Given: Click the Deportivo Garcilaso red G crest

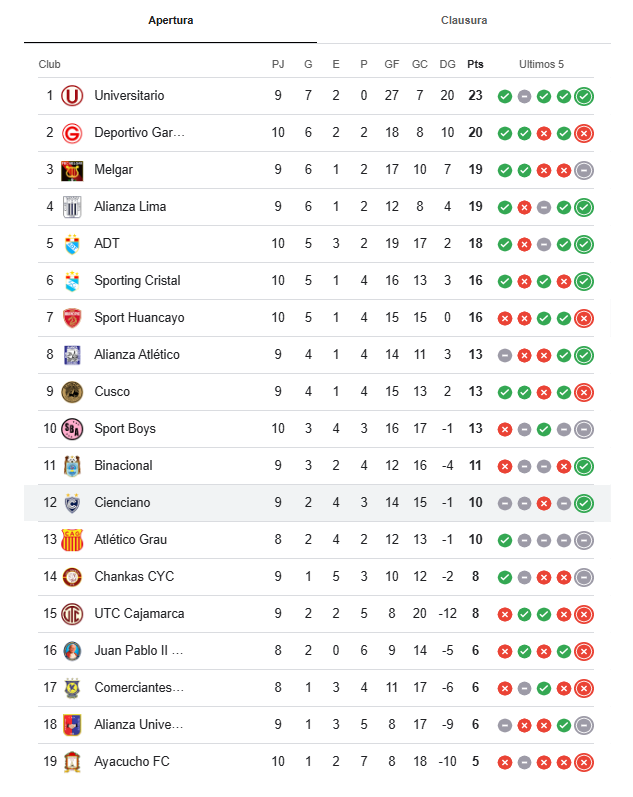Looking at the screenshot, I should pyautogui.click(x=72, y=133).
